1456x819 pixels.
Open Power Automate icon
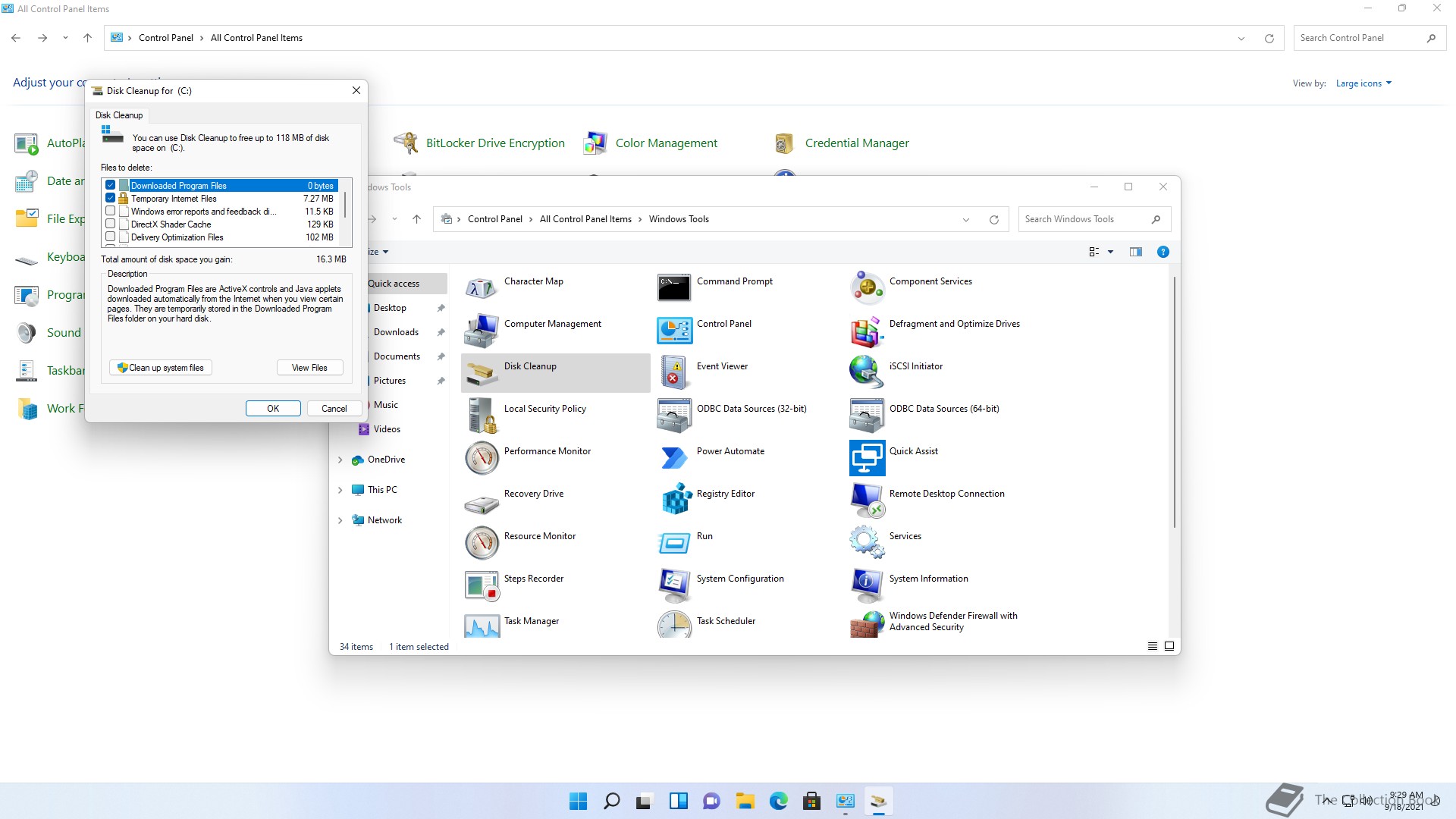point(674,459)
